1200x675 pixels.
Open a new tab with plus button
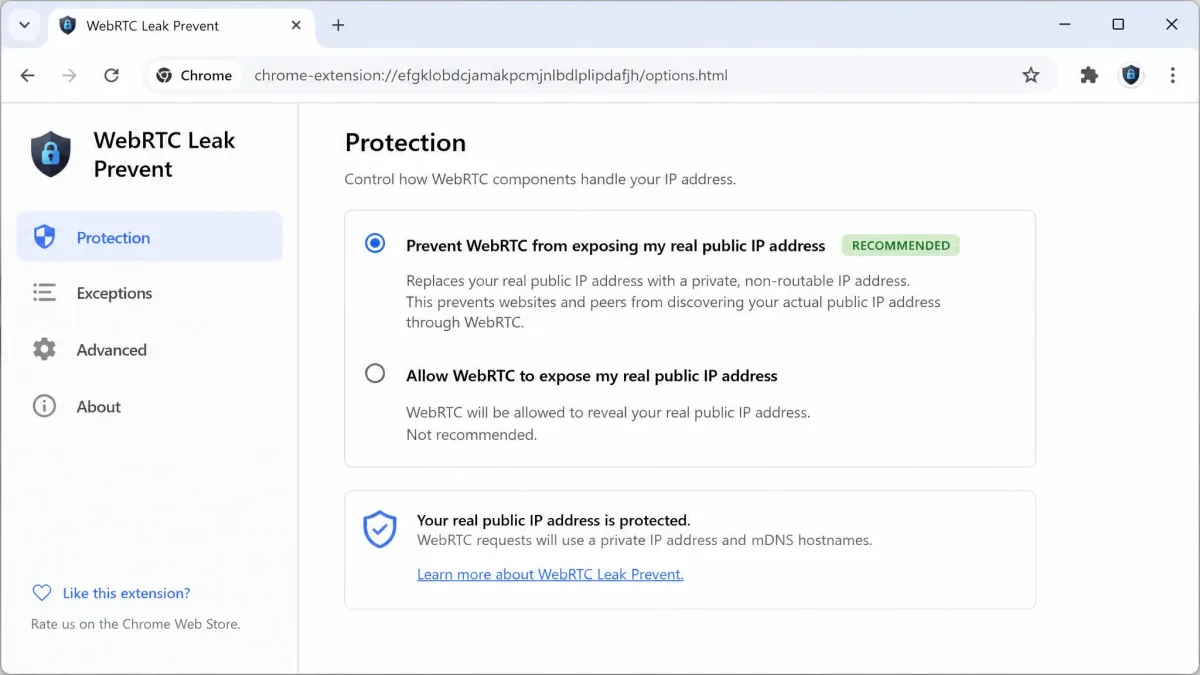pos(338,25)
